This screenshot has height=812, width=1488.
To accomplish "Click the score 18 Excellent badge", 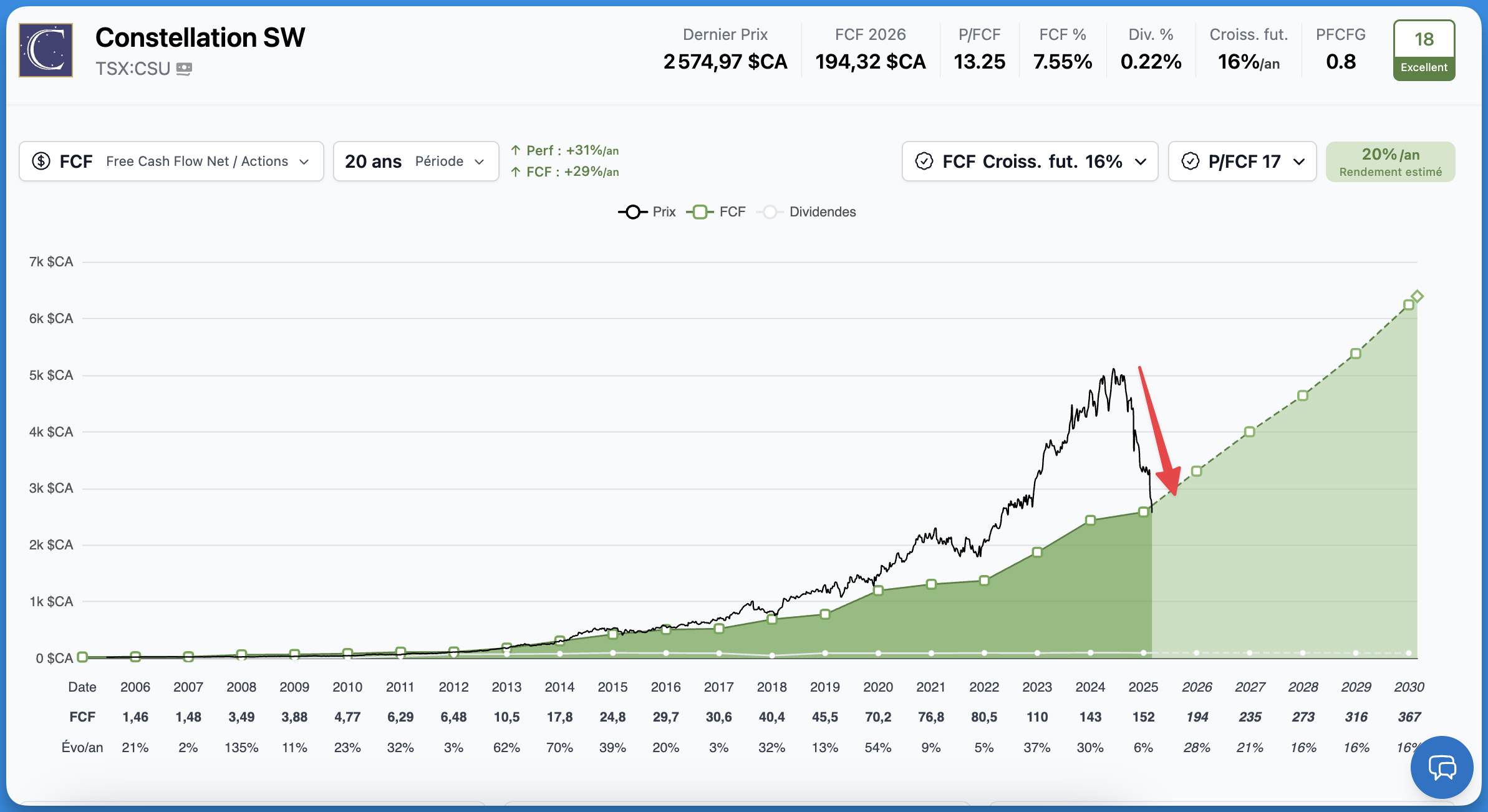I will [1424, 51].
